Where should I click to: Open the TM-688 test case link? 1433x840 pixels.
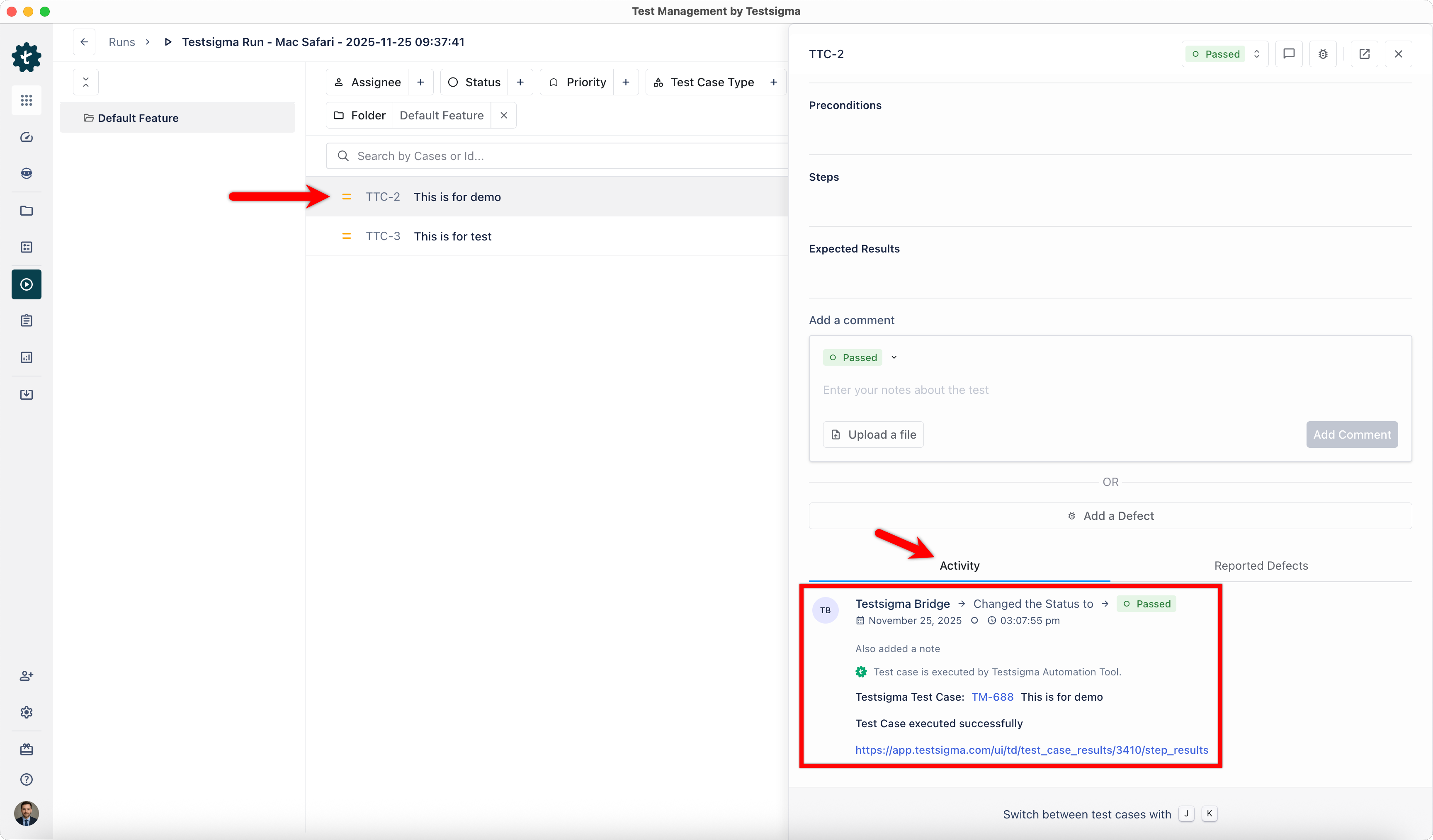tap(992, 697)
